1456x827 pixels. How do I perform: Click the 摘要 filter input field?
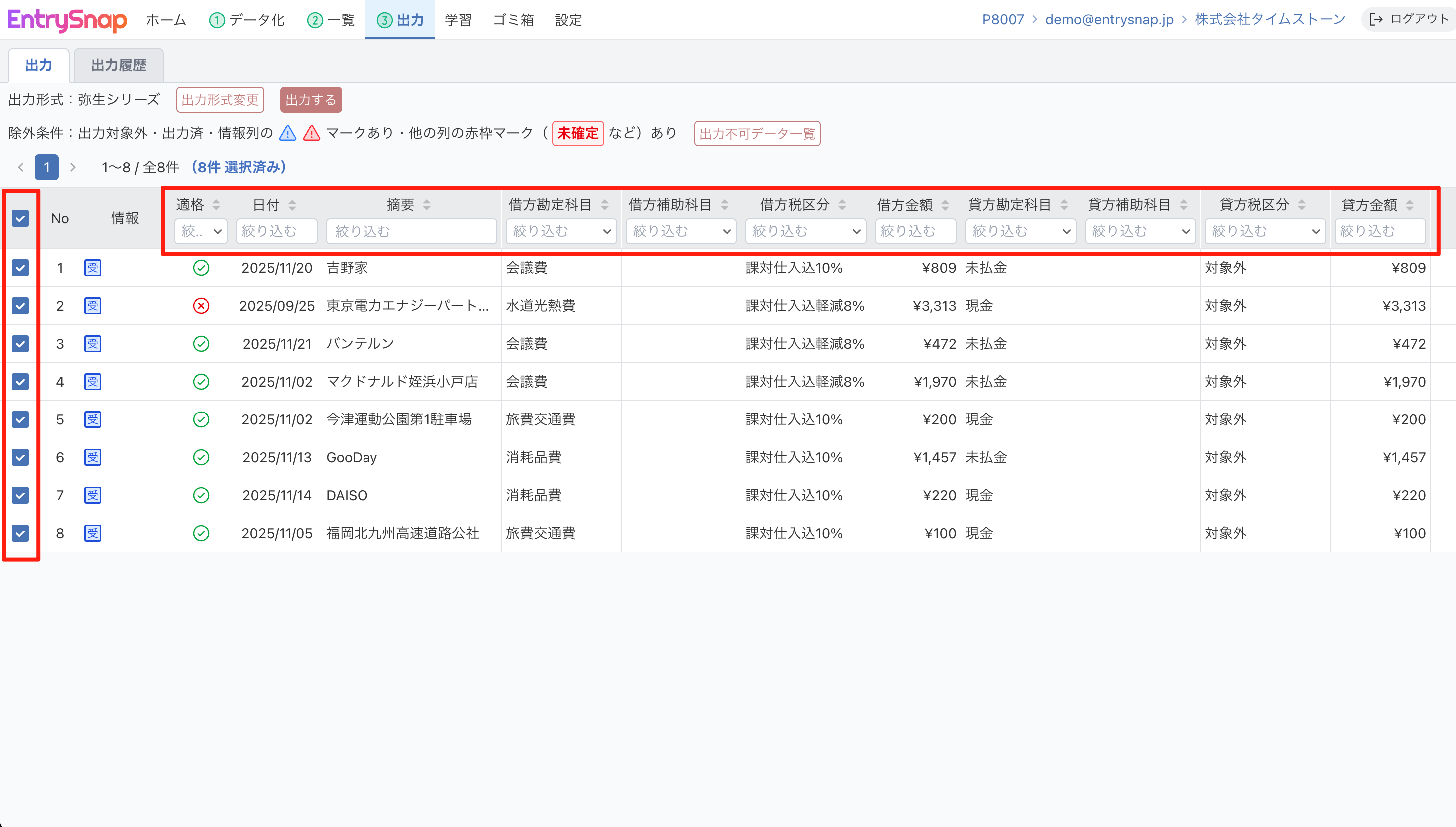pos(412,231)
